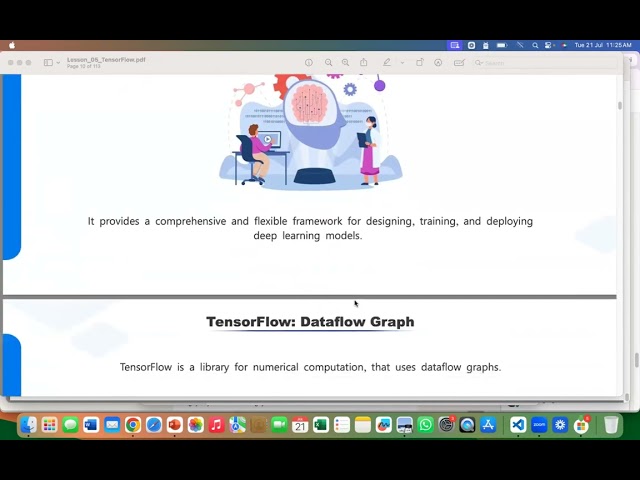Open Control Center in the menu bar
Screen dimensions: 640x480
coord(548,45)
